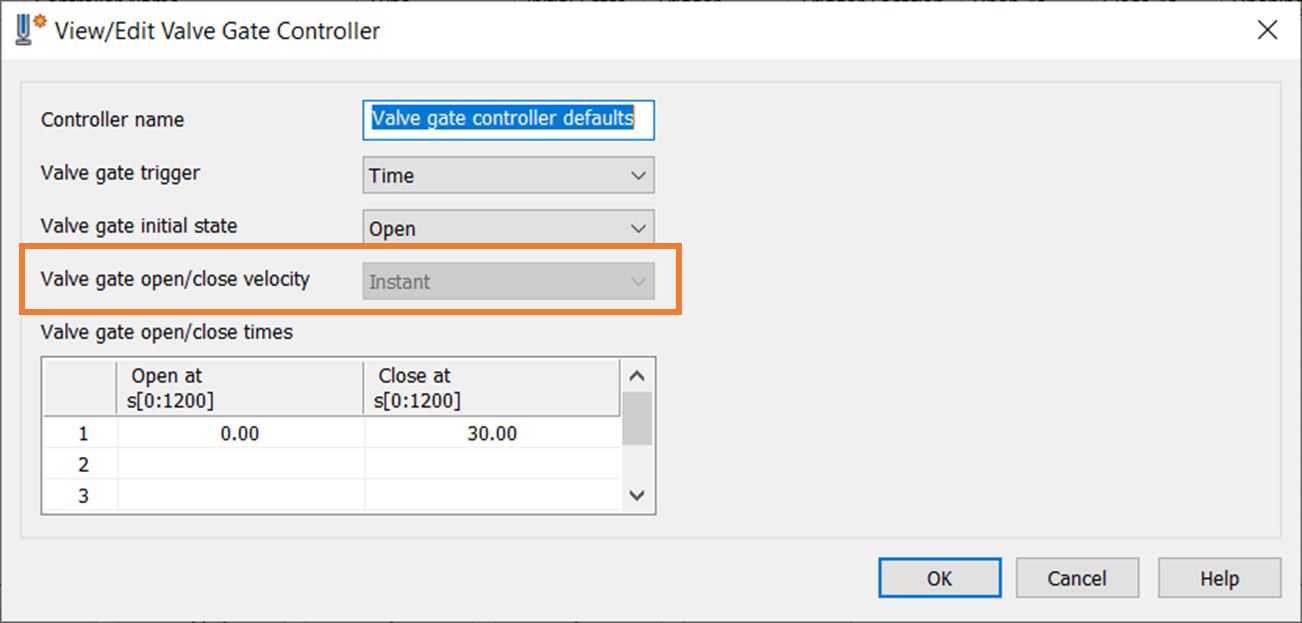The image size is (1302, 623).
Task: Click the empty Close at cell in row 3
Action: (492, 495)
